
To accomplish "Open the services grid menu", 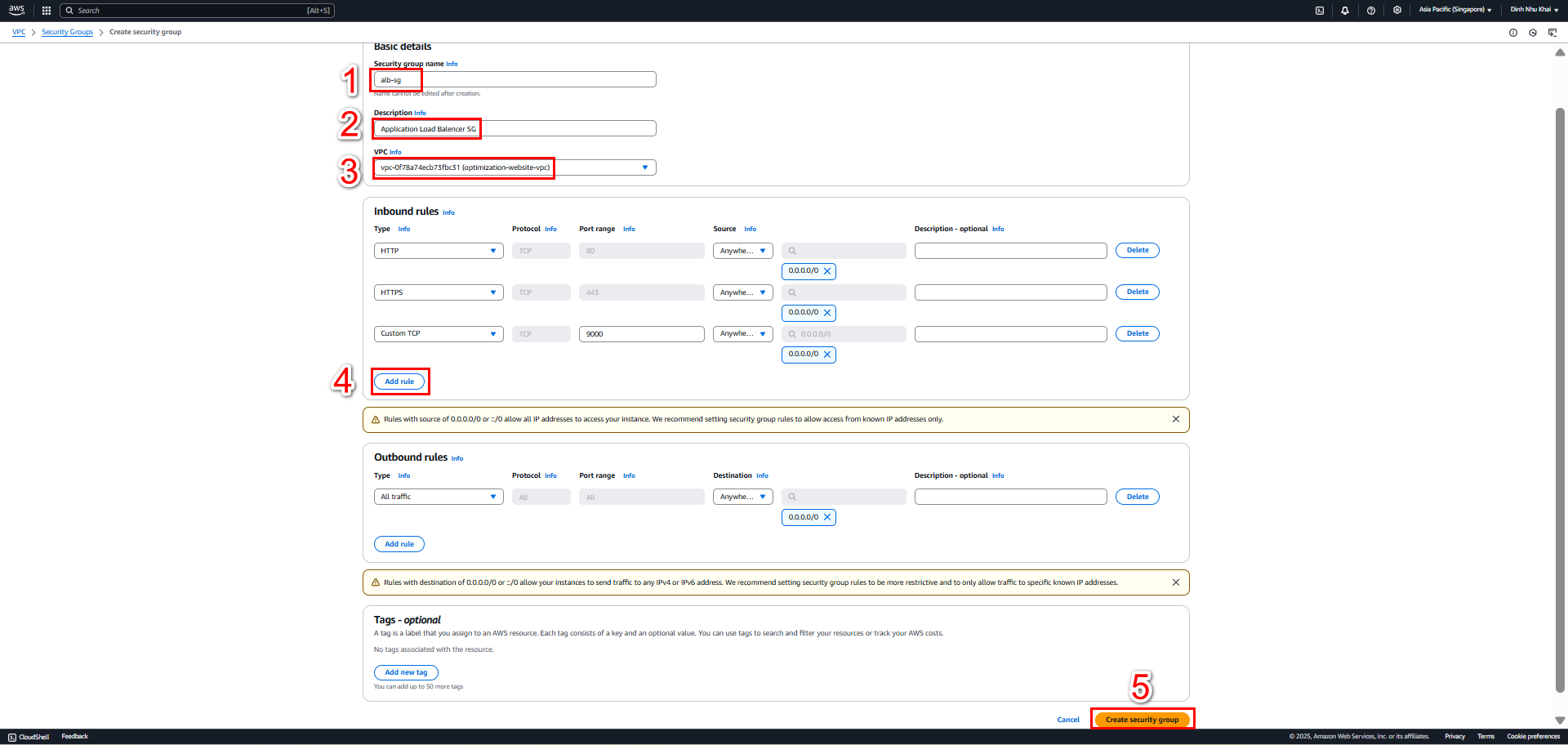I will tap(47, 11).
